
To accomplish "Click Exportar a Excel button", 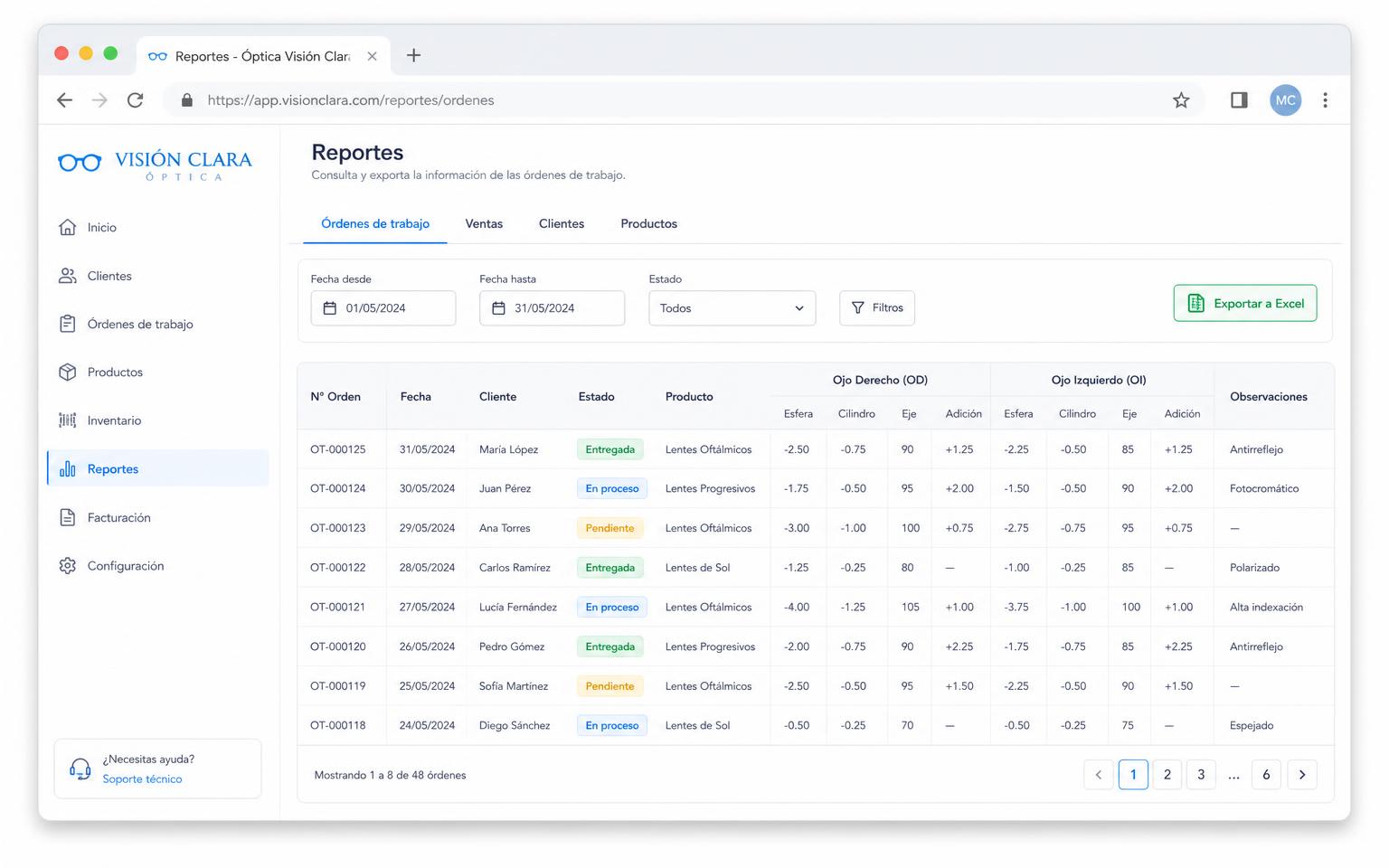I will [x=1245, y=304].
